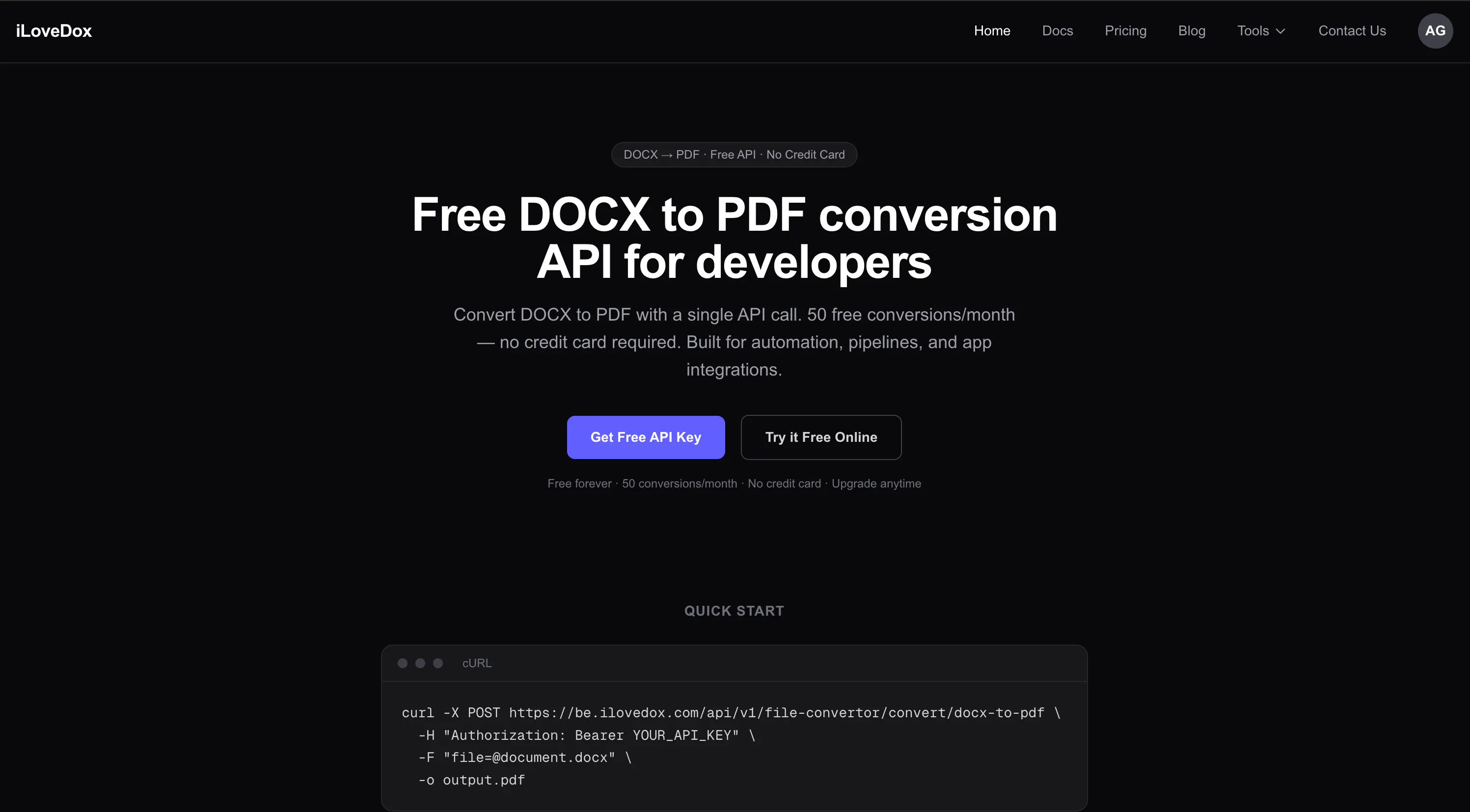Go to the Home nav item
The width and height of the screenshot is (1470, 812).
(x=992, y=31)
